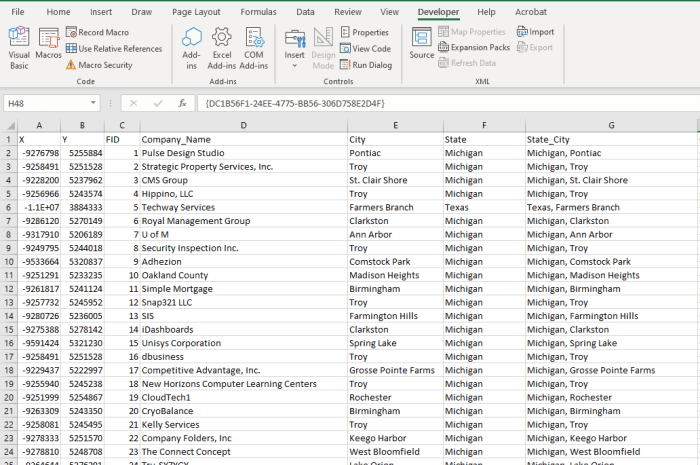700x465 pixels.
Task: Click the Run Dialog button
Action: [365, 65]
